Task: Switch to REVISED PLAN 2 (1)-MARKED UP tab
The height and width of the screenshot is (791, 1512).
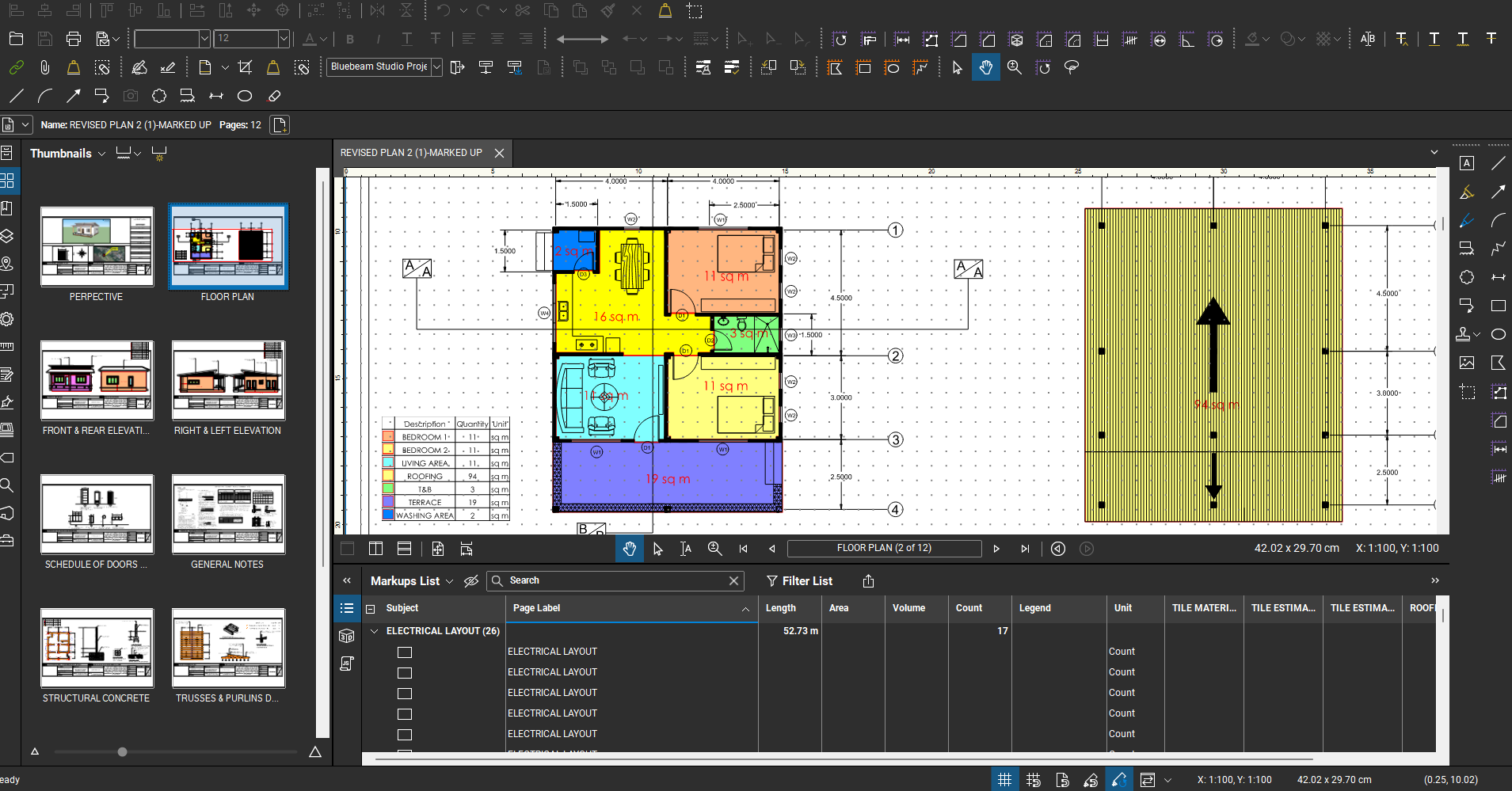Action: pos(411,153)
